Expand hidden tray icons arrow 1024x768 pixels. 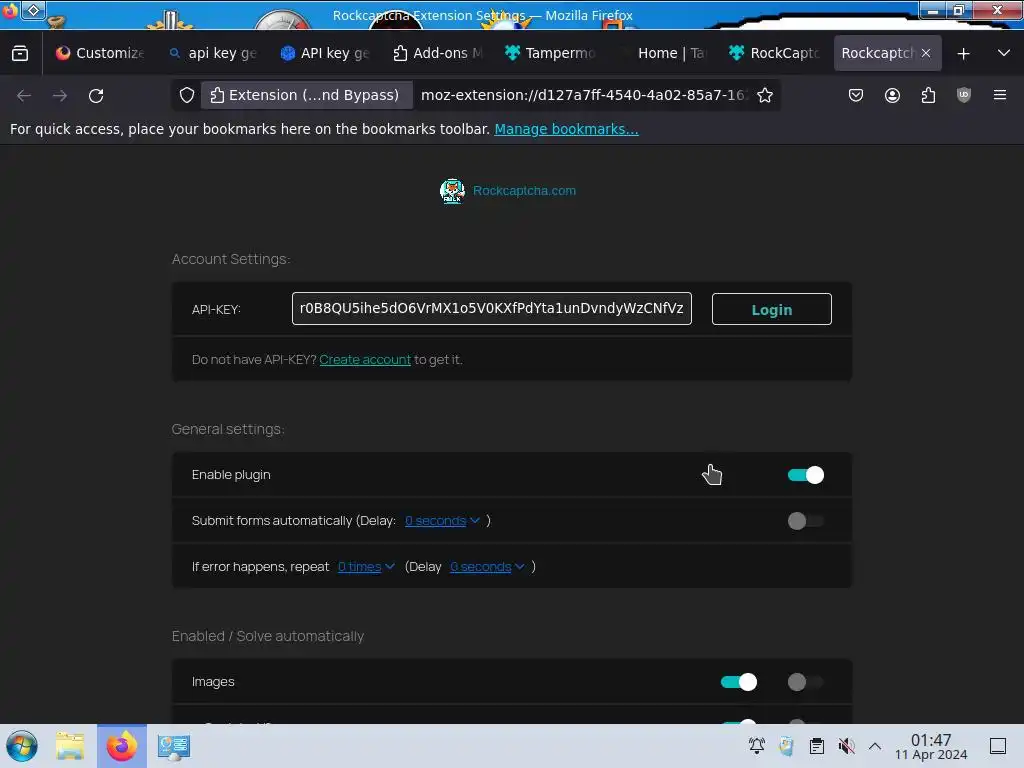tap(875, 746)
